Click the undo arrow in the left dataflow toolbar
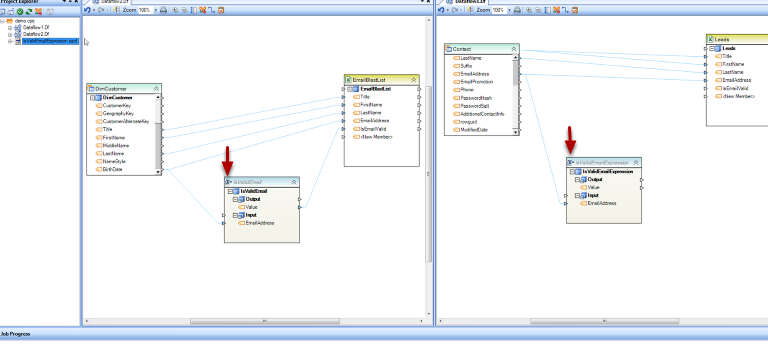Viewport: 768px width, 364px height. pyautogui.click(x=87, y=10)
